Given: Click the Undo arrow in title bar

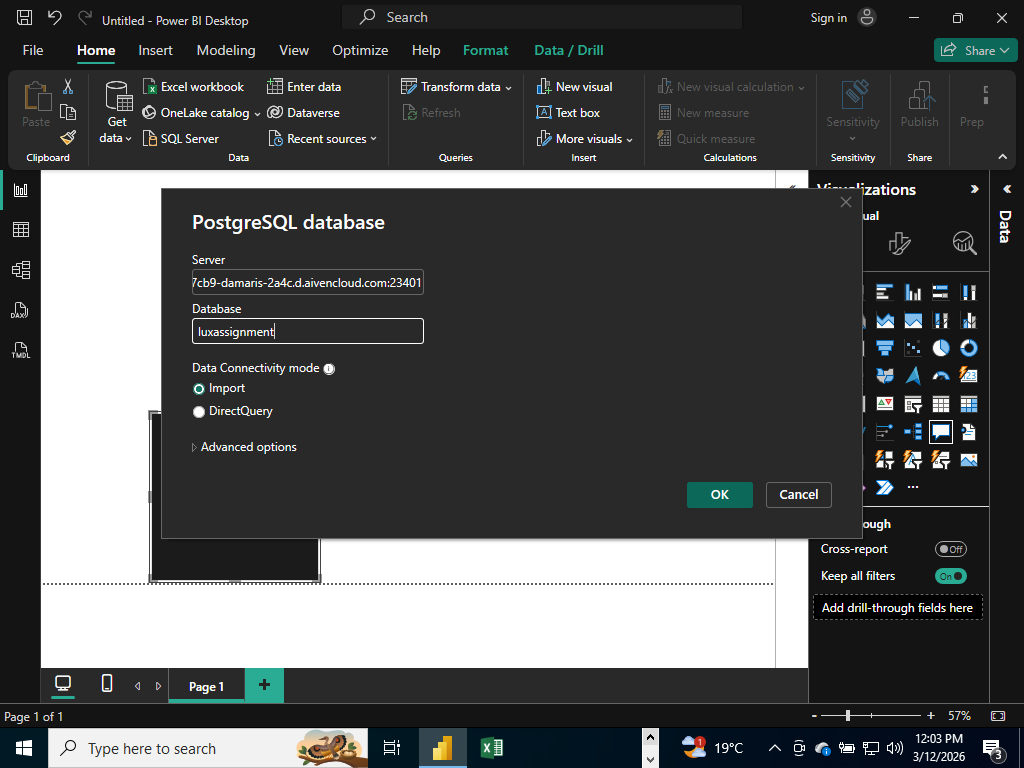Looking at the screenshot, I should click(55, 18).
